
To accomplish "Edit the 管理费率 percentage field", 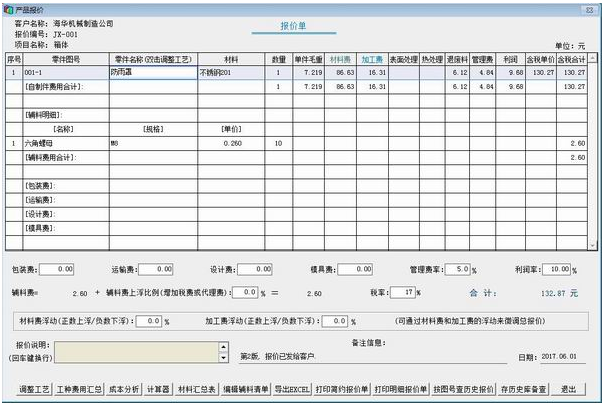I will click(458, 269).
